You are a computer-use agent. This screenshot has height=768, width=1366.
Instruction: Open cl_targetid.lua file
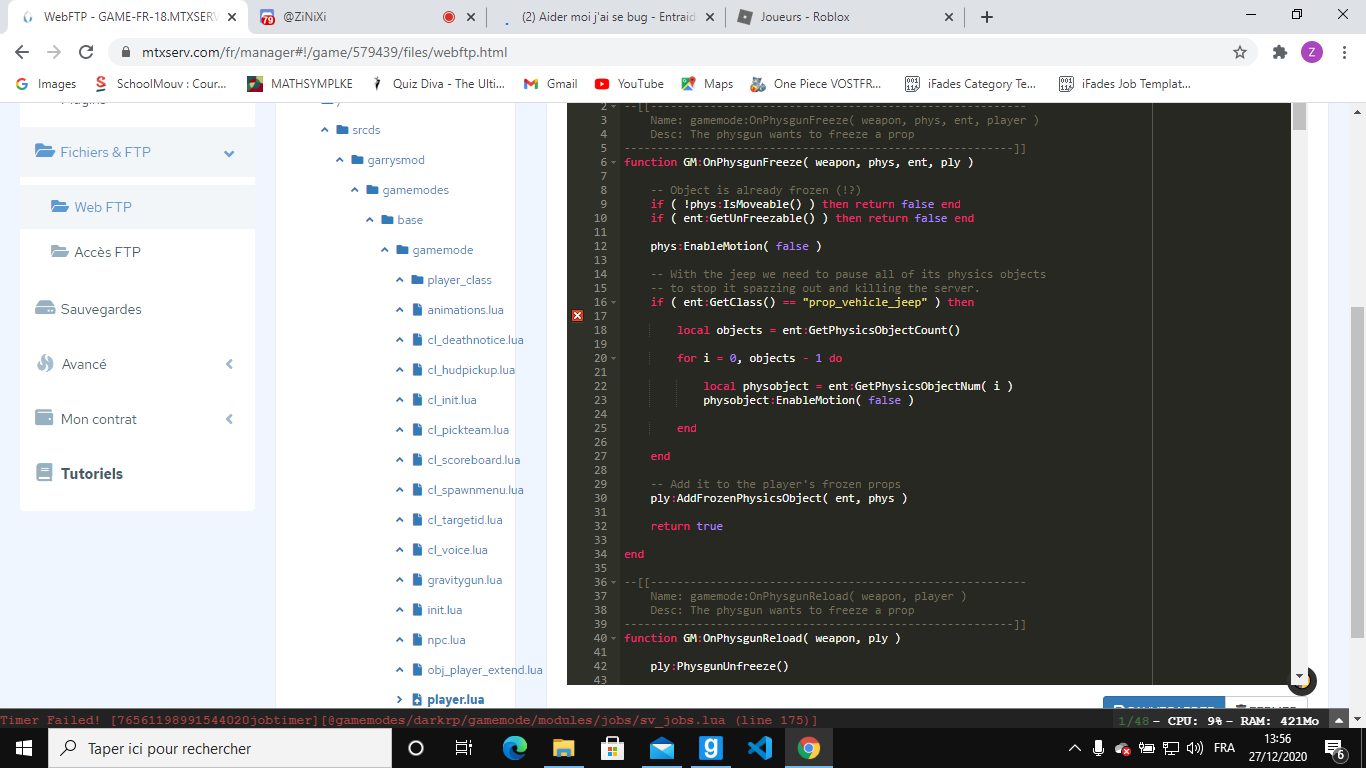pyautogui.click(x=465, y=520)
